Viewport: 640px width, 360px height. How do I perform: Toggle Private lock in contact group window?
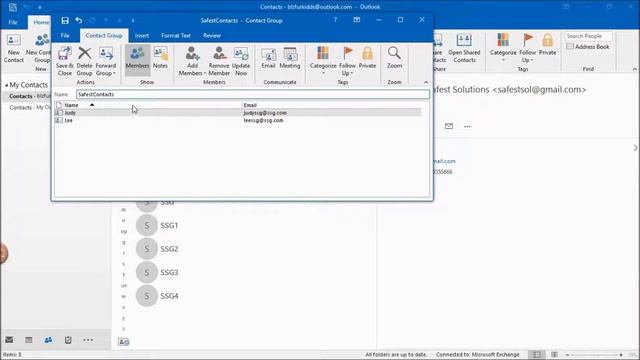(x=367, y=58)
